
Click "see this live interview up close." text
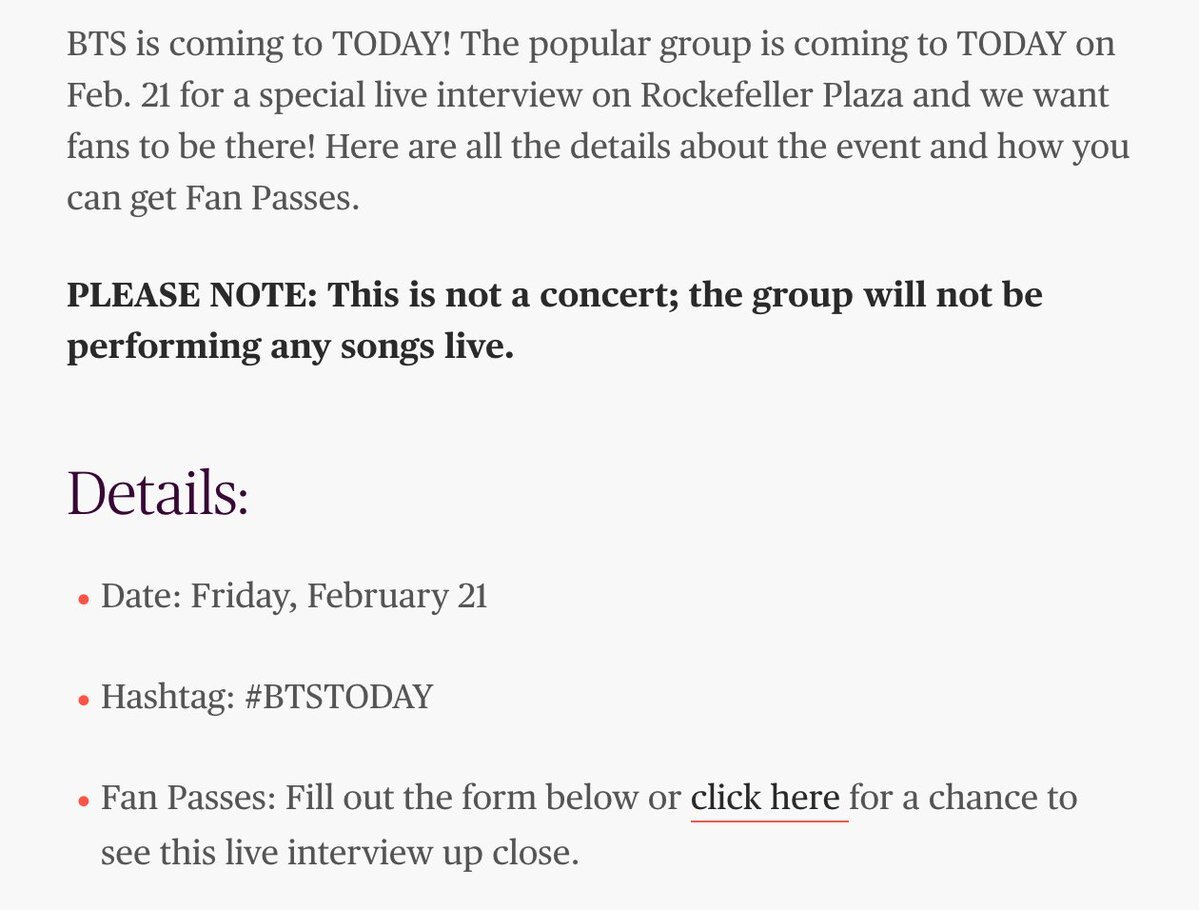pos(340,853)
